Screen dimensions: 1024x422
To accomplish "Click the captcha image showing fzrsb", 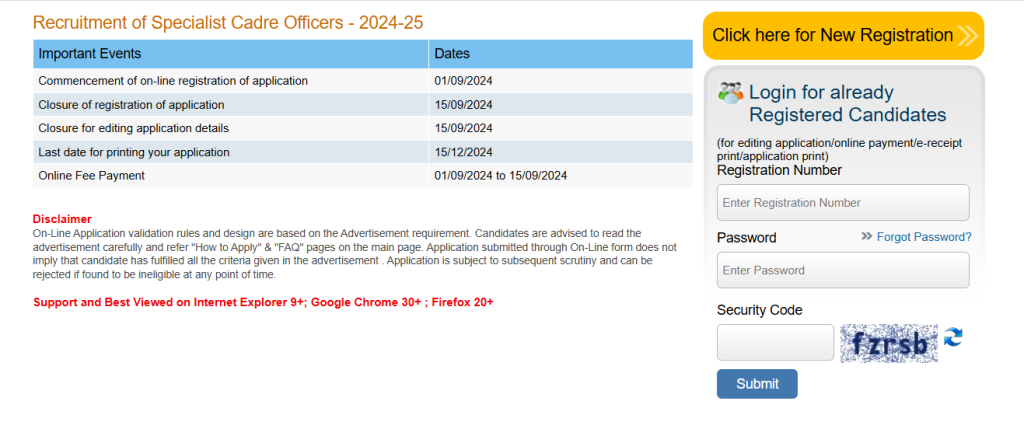I will click(888, 343).
